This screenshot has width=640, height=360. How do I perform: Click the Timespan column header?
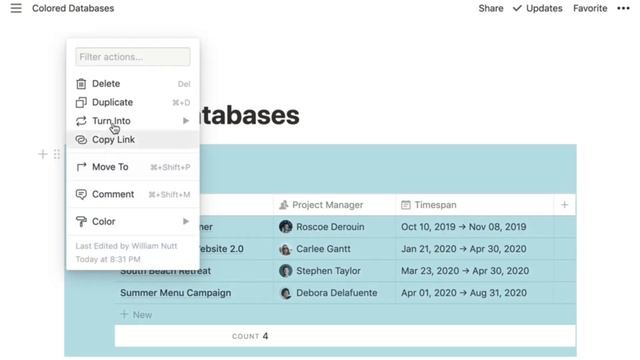[x=474, y=205]
